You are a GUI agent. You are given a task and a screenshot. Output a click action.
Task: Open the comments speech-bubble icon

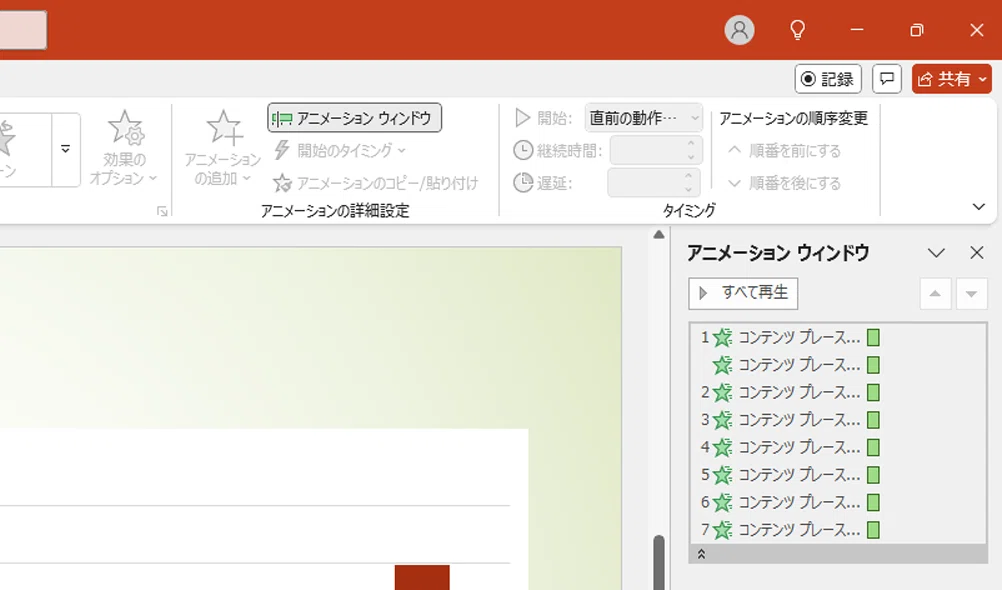tap(886, 79)
